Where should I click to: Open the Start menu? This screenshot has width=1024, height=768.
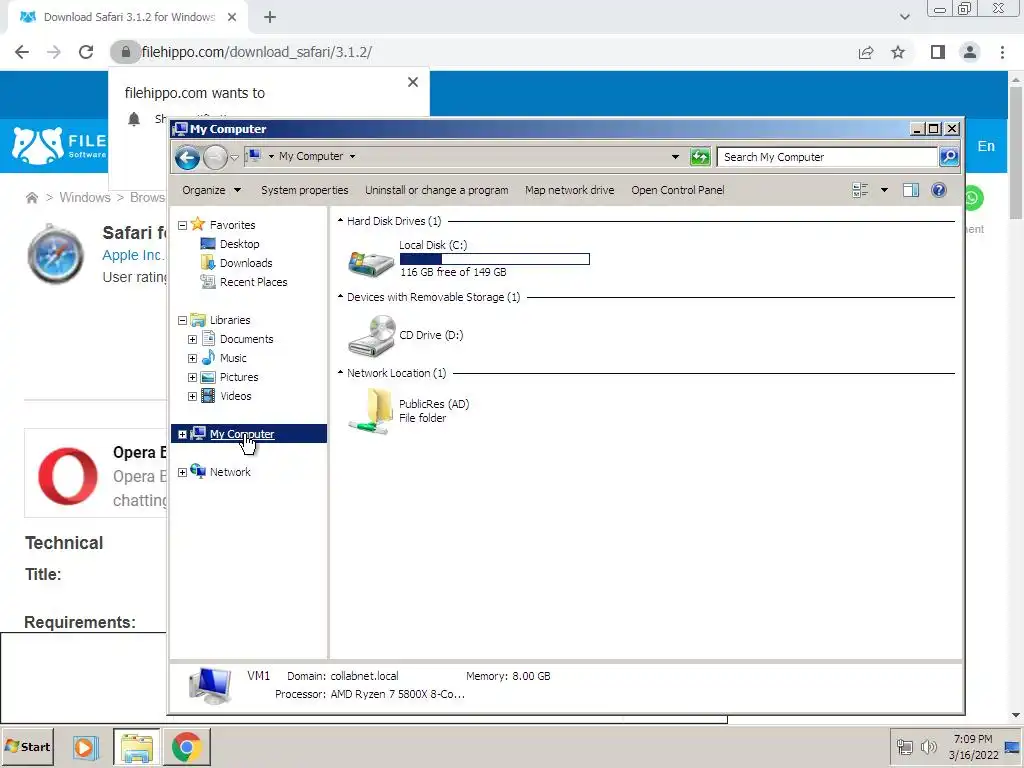[27, 746]
